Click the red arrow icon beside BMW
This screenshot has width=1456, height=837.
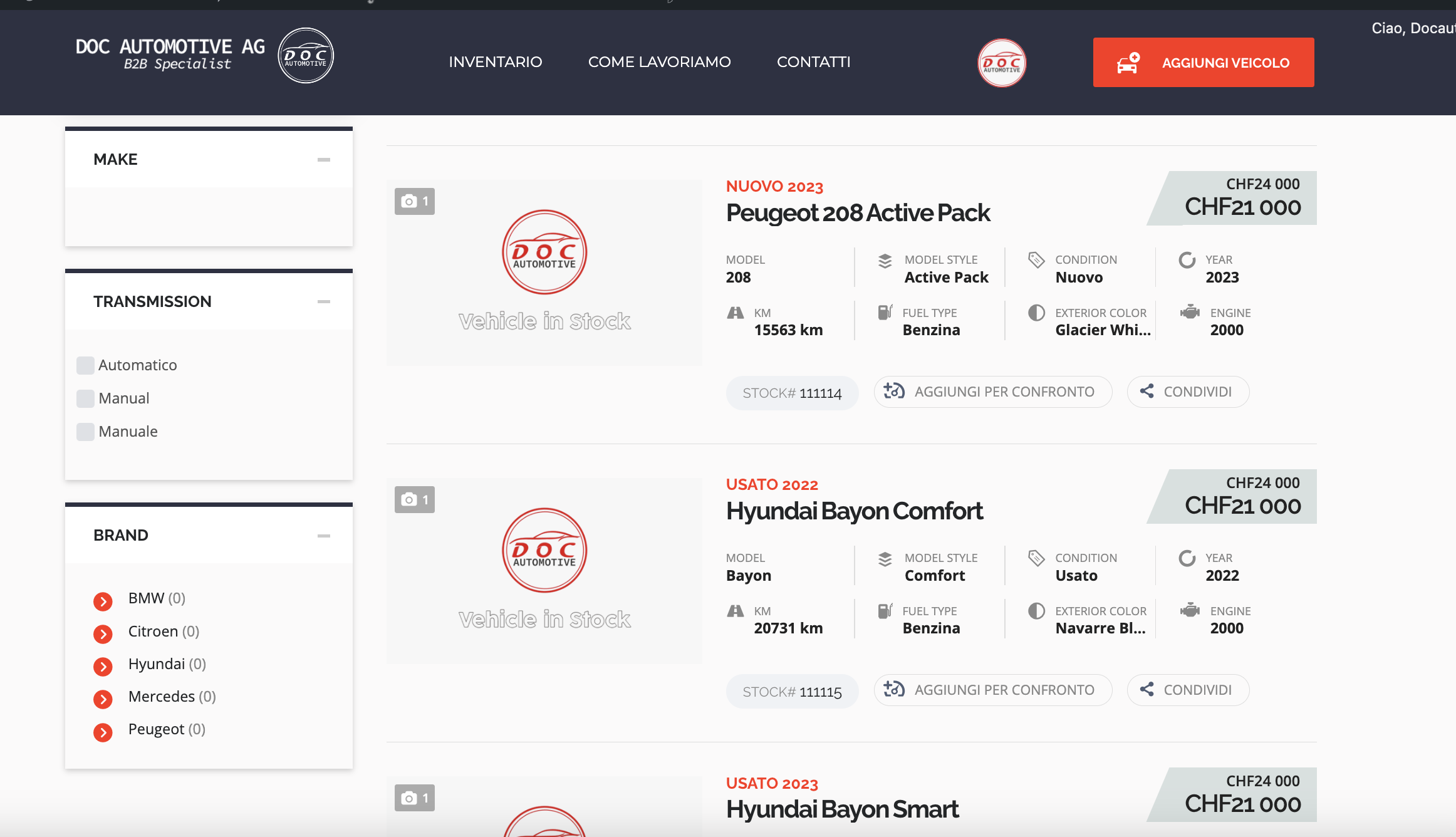[103, 601]
